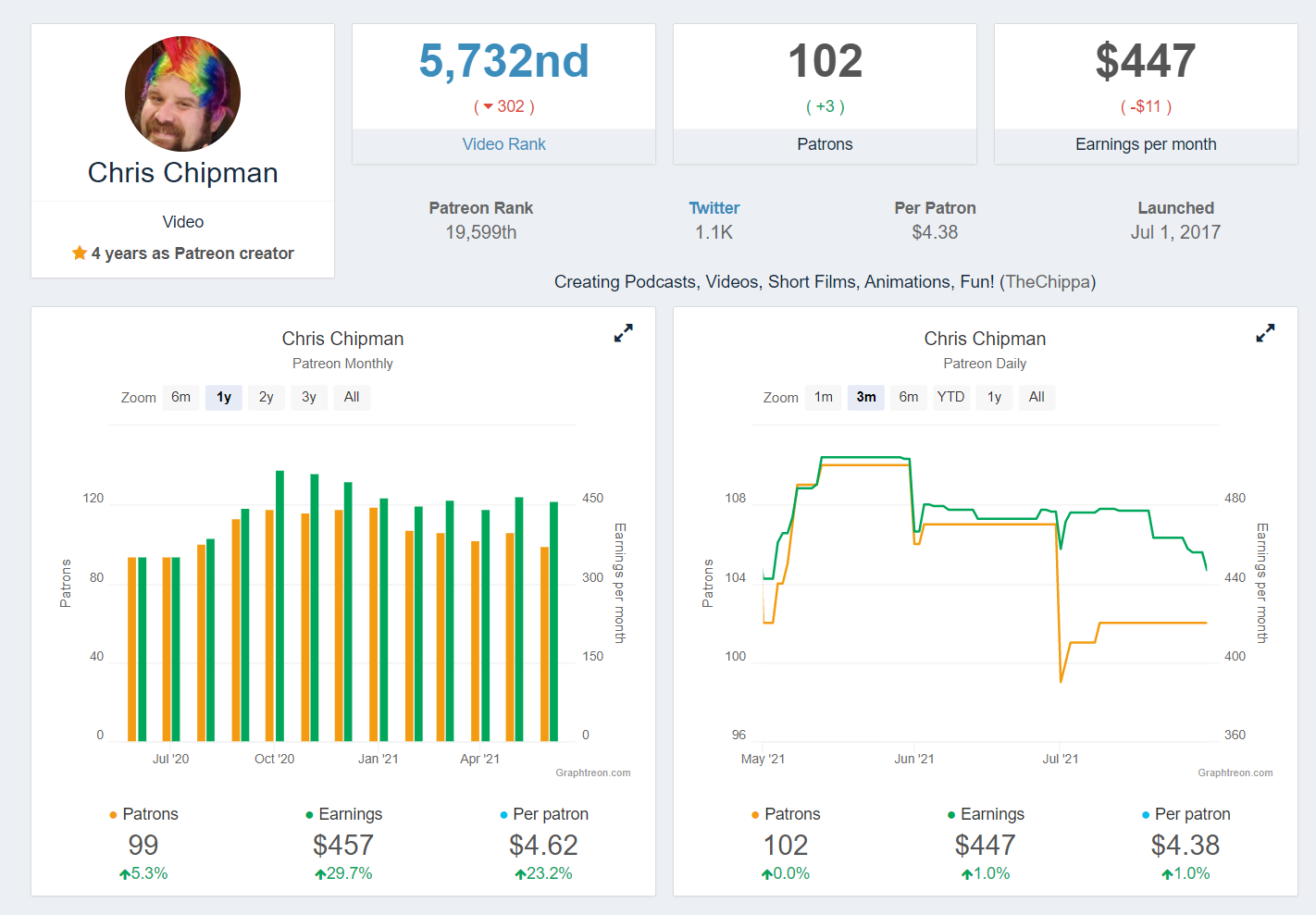Click the Earnings per month card label
The height and width of the screenshot is (915, 1316).
1146,144
